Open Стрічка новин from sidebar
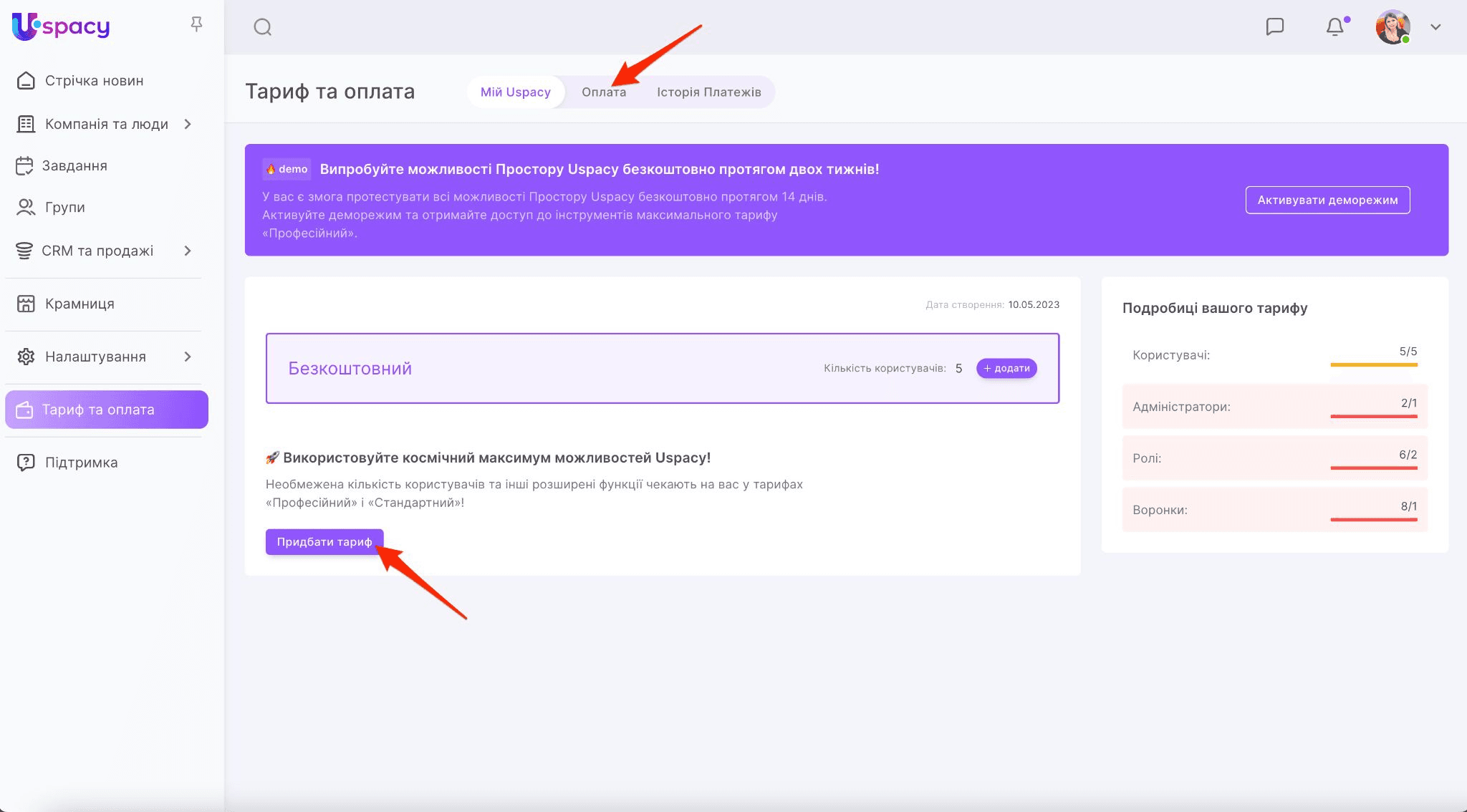Screen dimensions: 1467x812 point(94,81)
